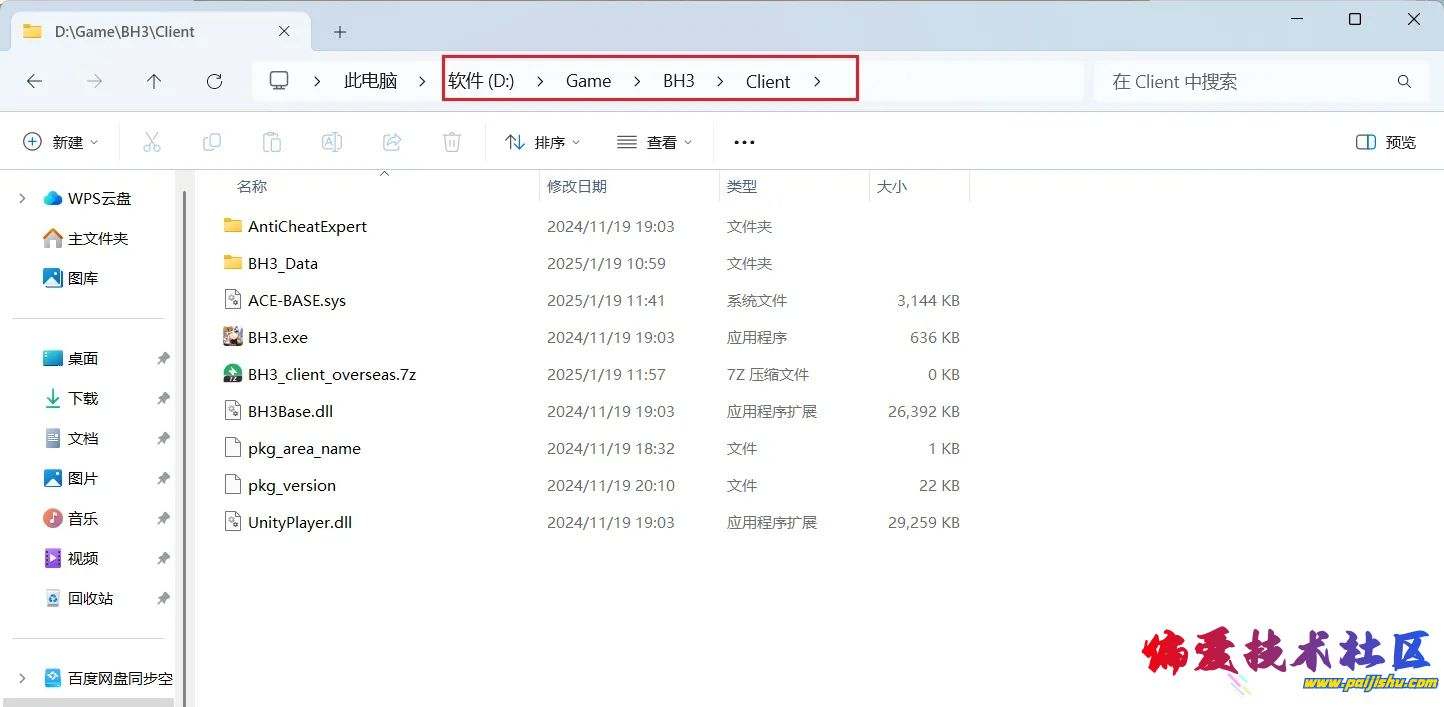This screenshot has height=707, width=1444.
Task: Select the pkg_version file icon
Action: point(233,485)
